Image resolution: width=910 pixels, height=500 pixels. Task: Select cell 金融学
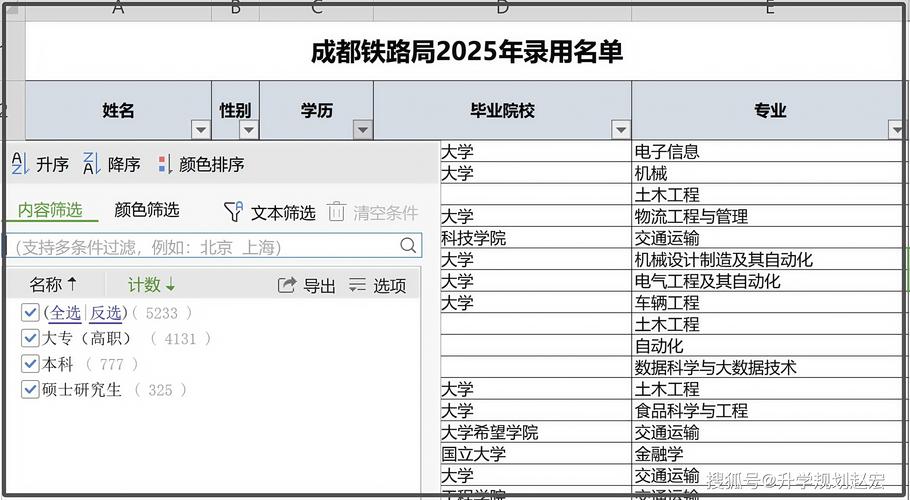pyautogui.click(x=767, y=454)
